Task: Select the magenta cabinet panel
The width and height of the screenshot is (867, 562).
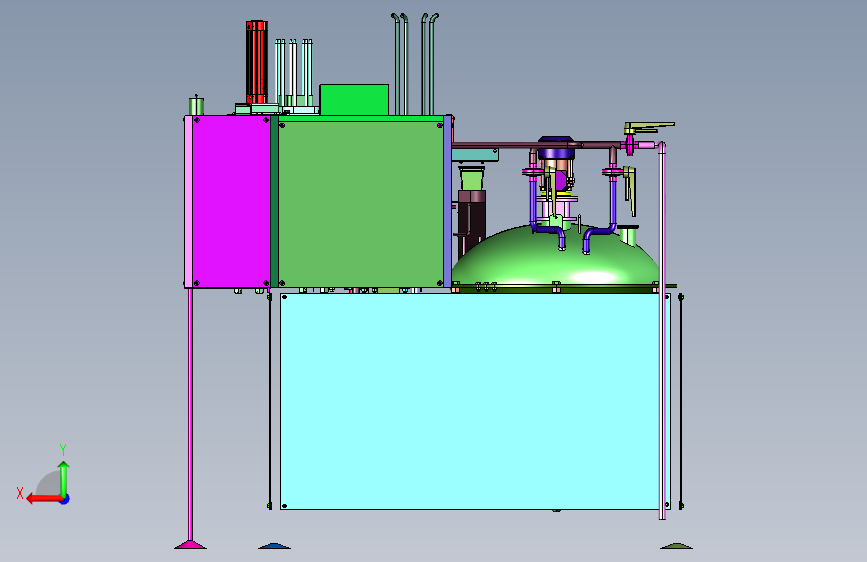Action: (x=231, y=201)
